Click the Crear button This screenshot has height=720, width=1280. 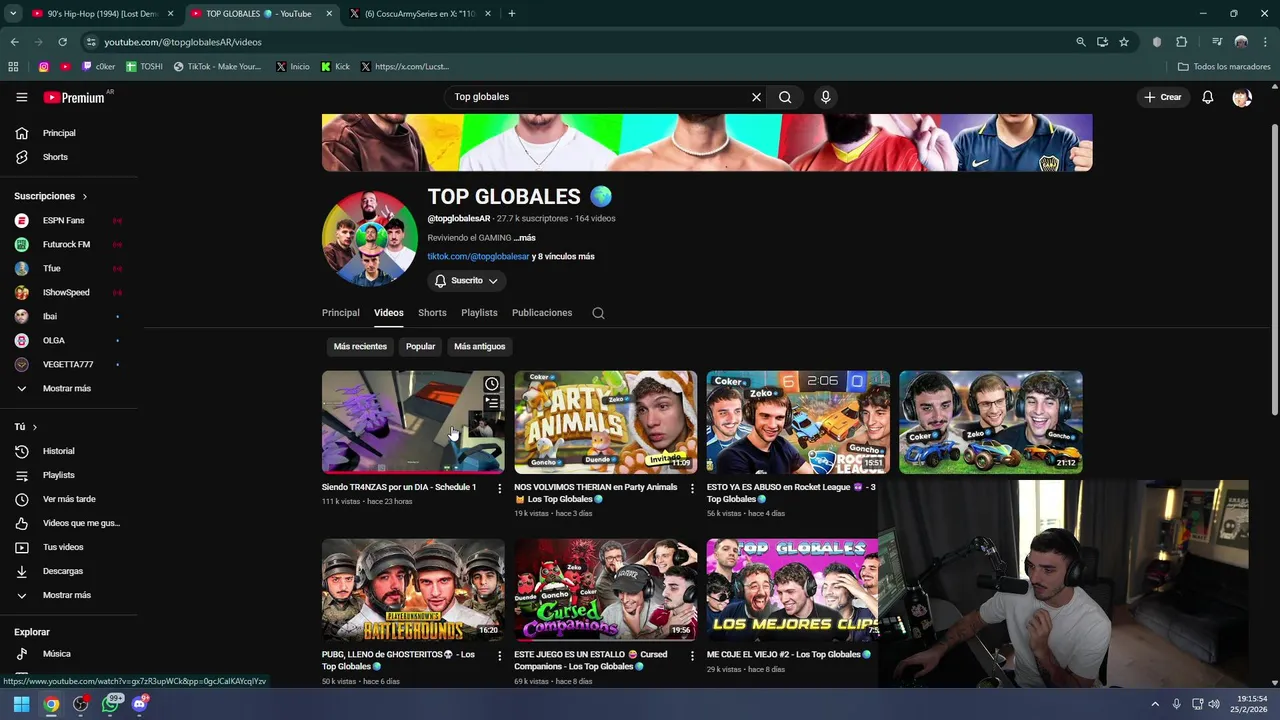coord(1162,97)
